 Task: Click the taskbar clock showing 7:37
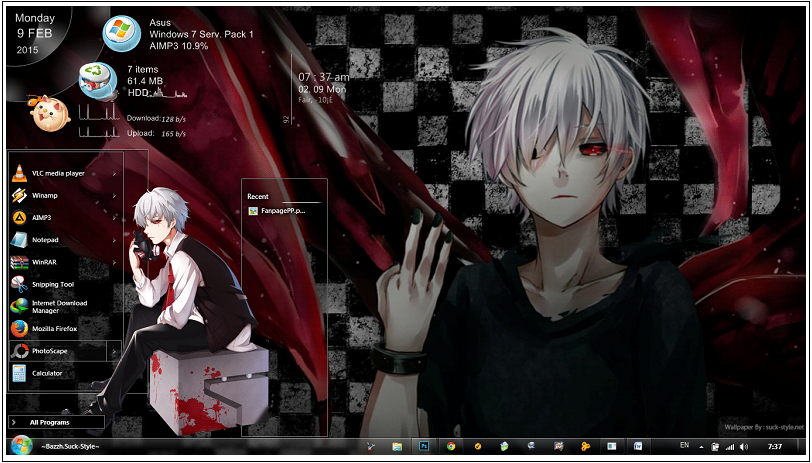[x=774, y=446]
